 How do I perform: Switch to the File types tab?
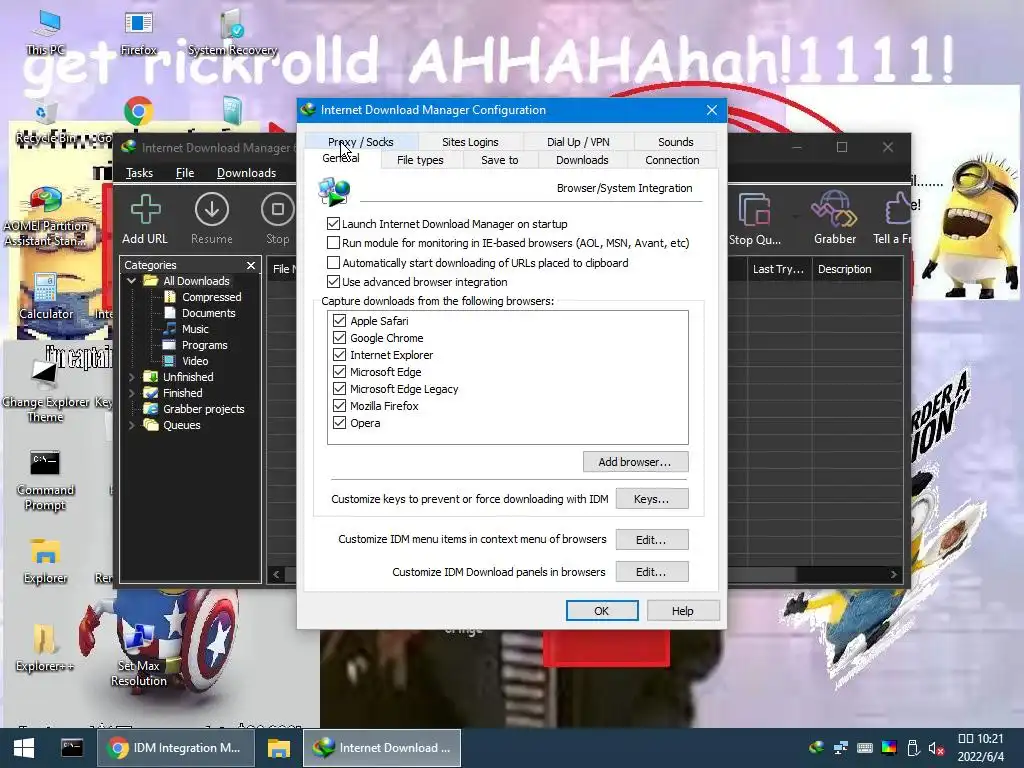click(x=420, y=160)
